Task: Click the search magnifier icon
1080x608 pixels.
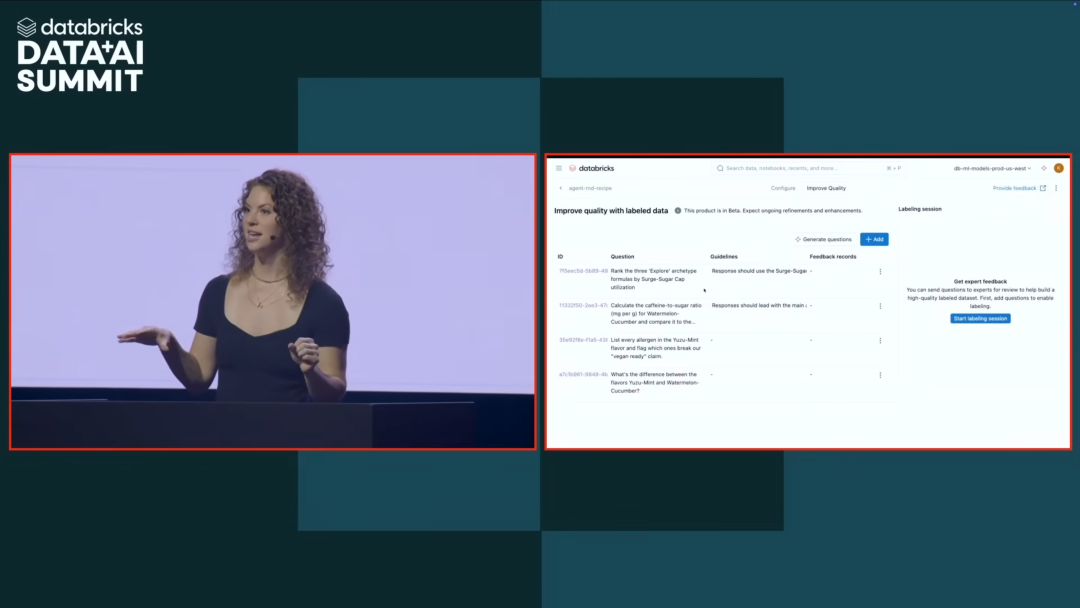Action: tap(720, 168)
